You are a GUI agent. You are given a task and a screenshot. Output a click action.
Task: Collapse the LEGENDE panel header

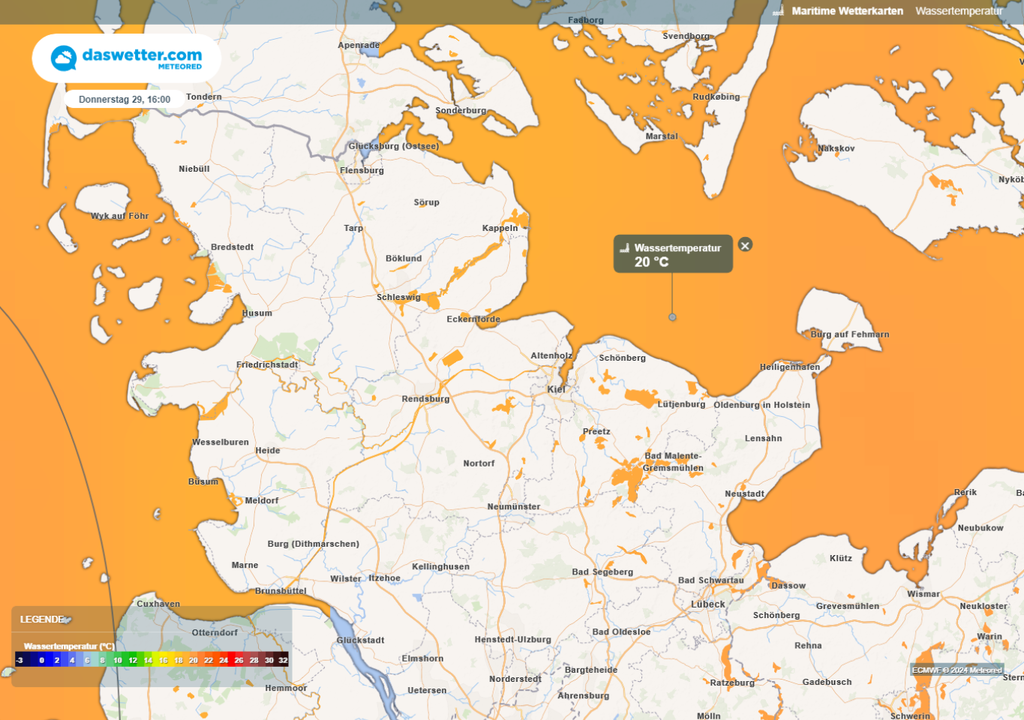(43, 619)
